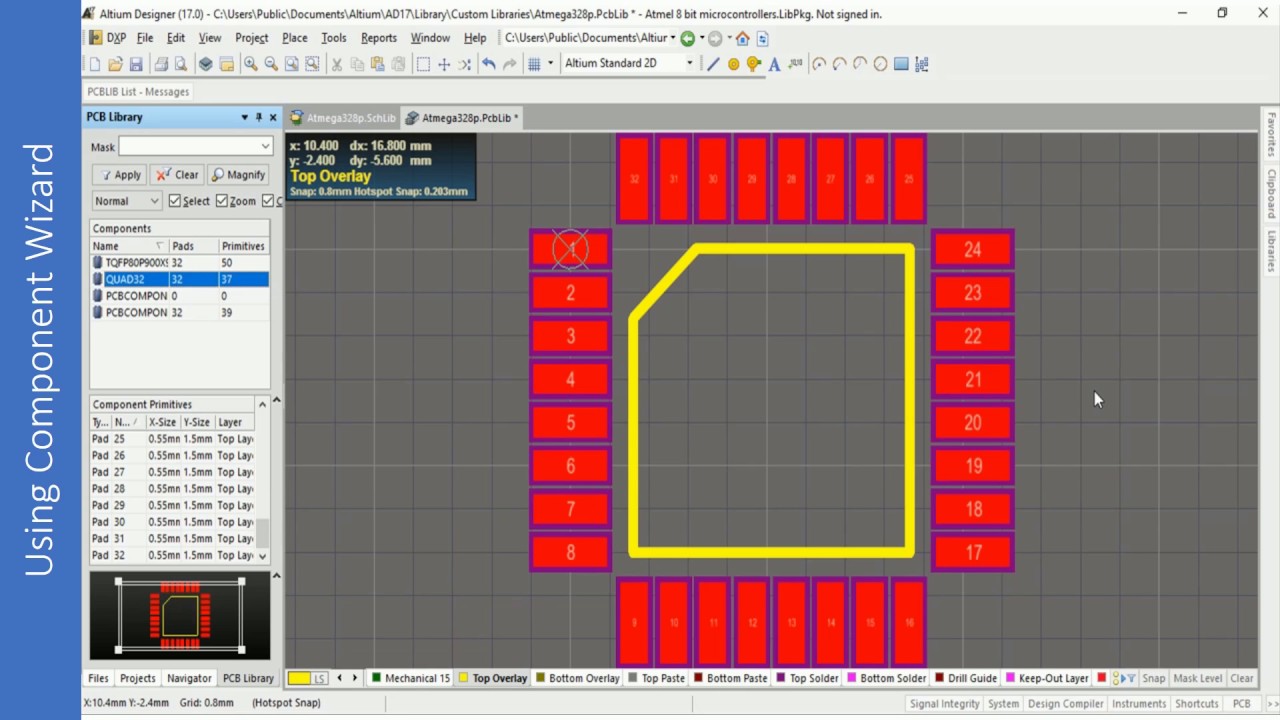Open Print Preview icon

181,64
